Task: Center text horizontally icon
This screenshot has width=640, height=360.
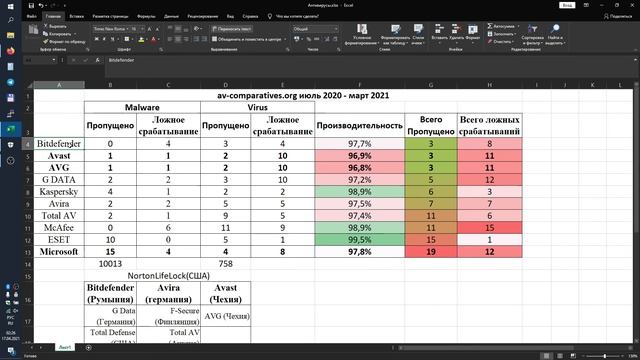Action: pos(178,39)
